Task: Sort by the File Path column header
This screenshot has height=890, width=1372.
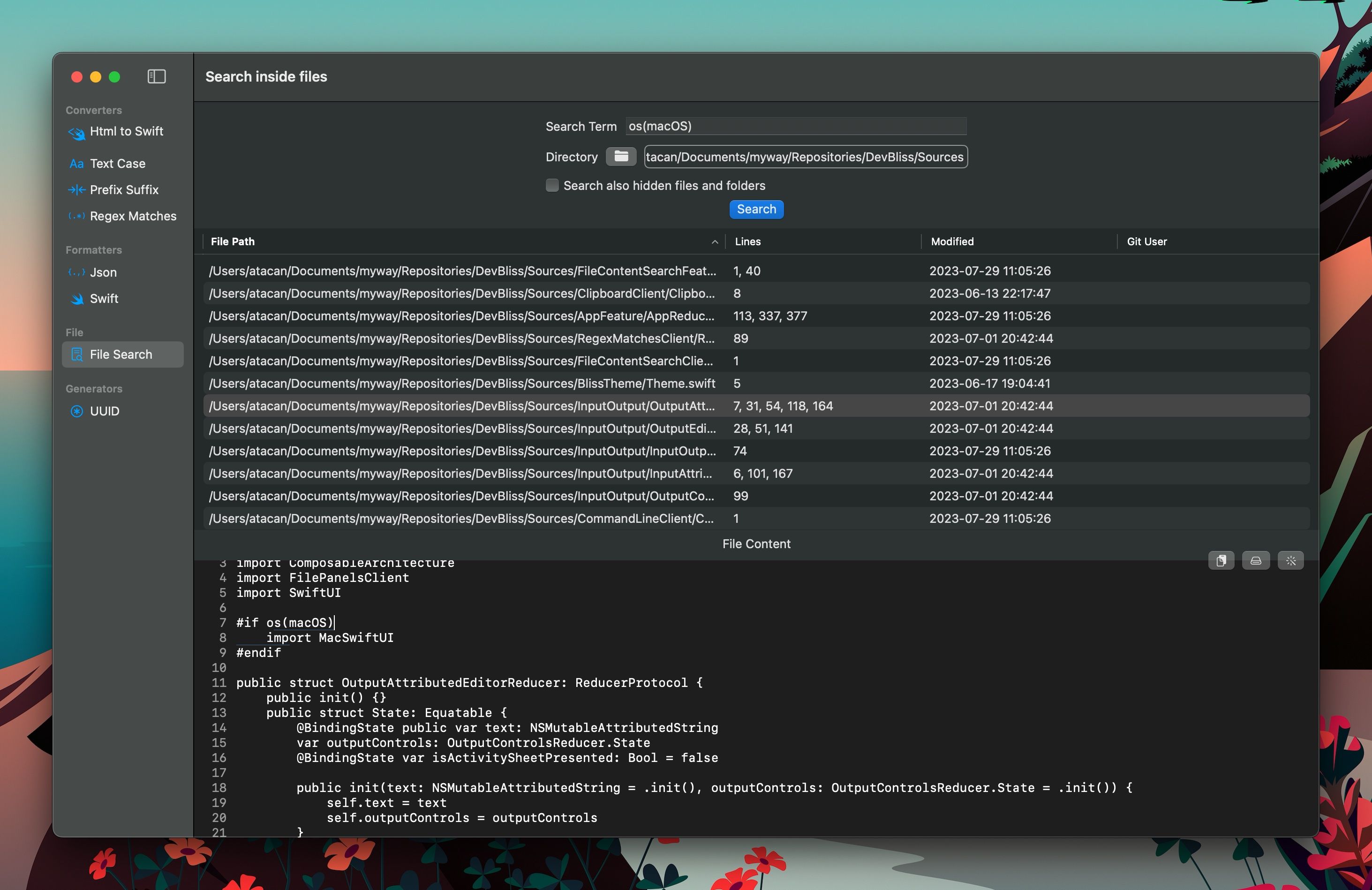Action: [463, 241]
